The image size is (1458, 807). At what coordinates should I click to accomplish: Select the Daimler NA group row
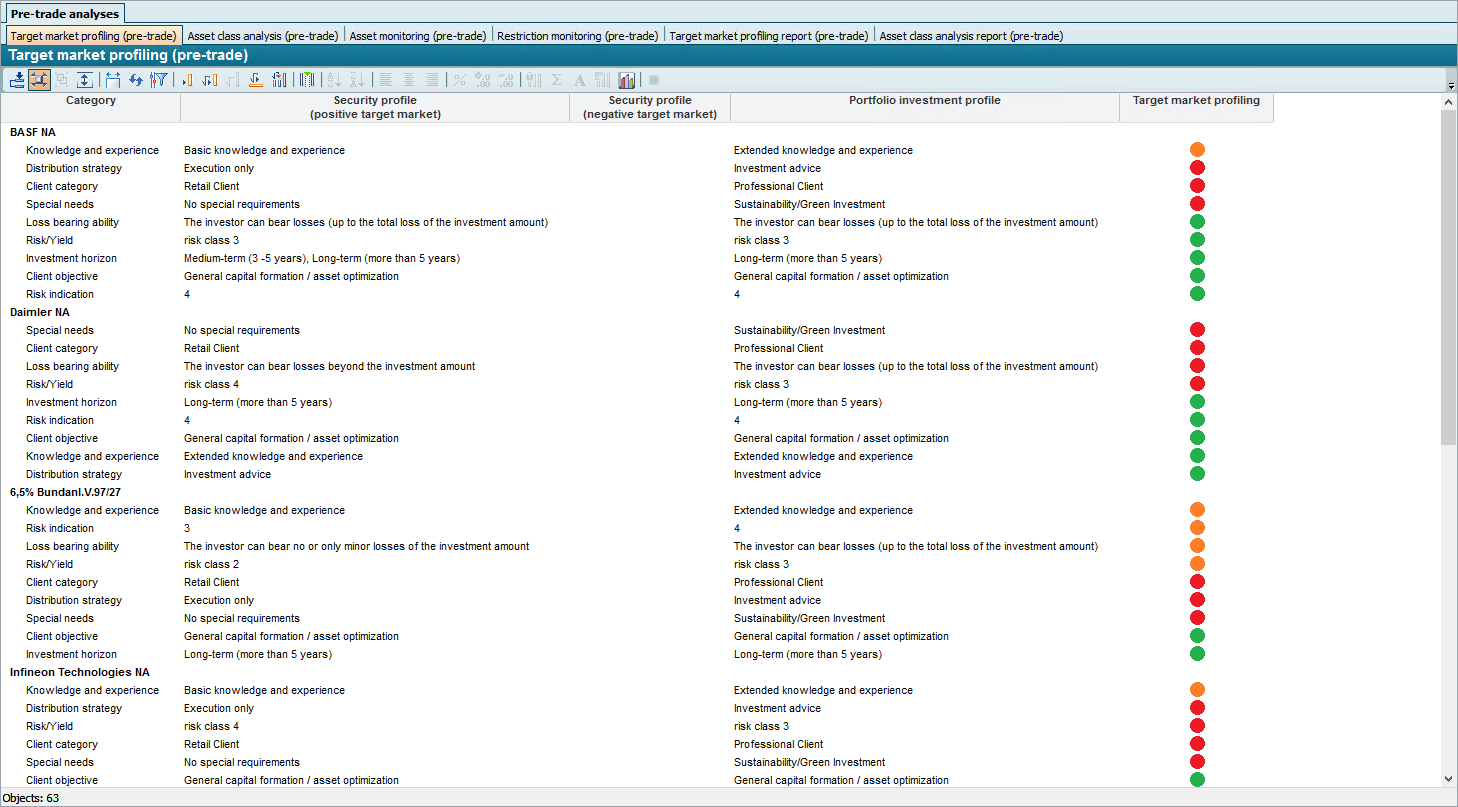(40, 312)
